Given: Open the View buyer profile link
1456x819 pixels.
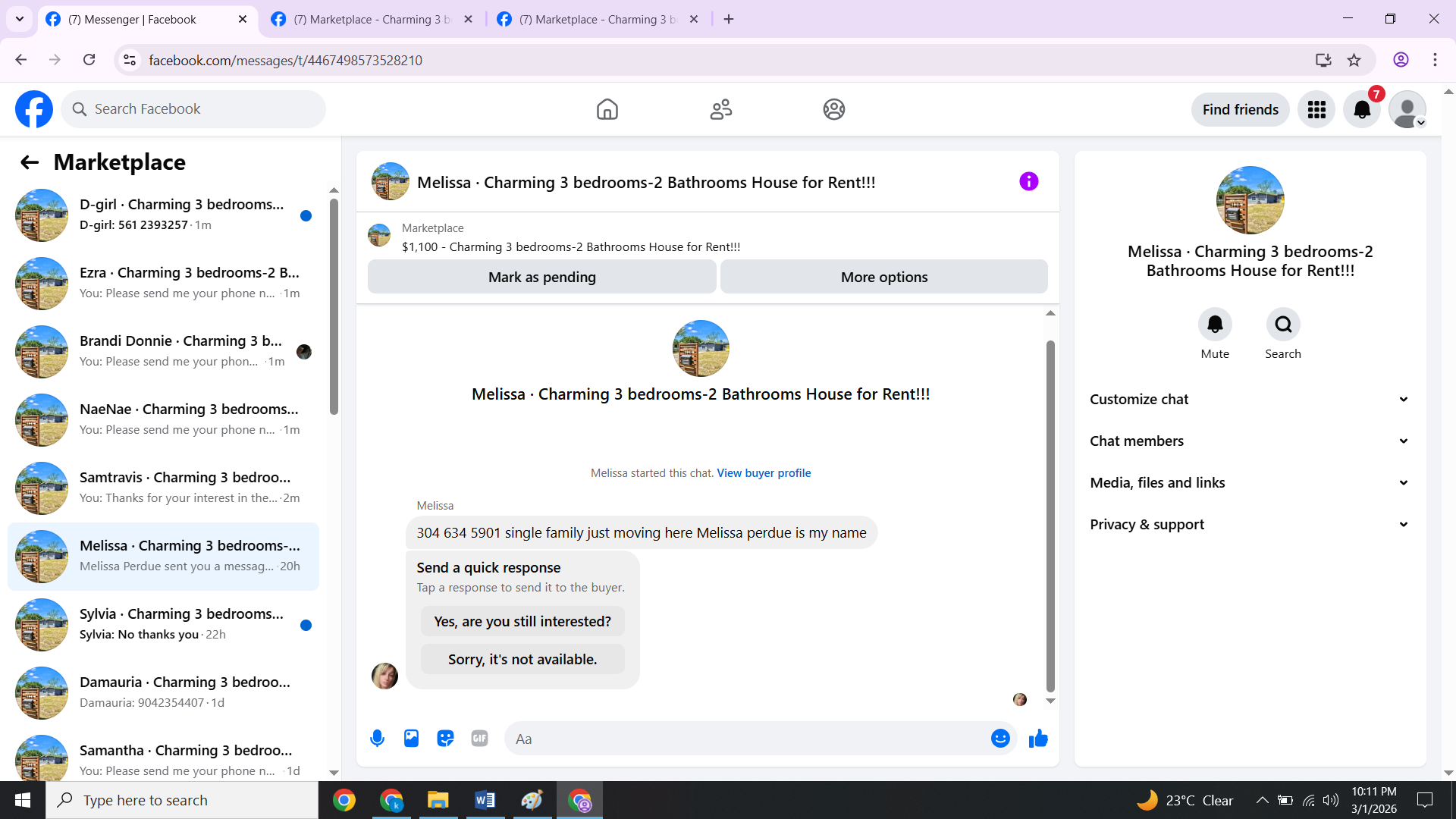Looking at the screenshot, I should pyautogui.click(x=764, y=473).
